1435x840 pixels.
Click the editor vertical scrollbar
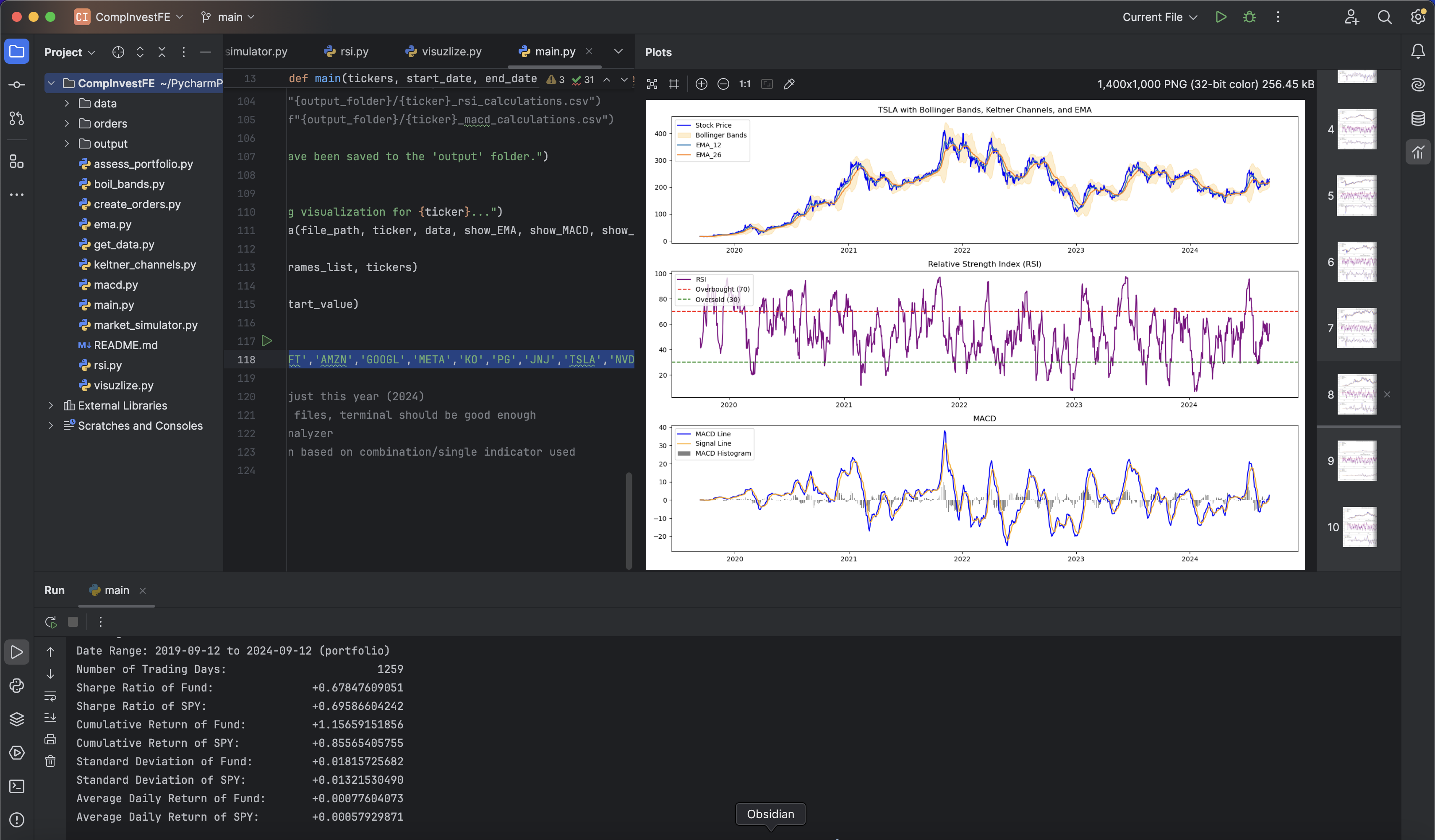629,521
